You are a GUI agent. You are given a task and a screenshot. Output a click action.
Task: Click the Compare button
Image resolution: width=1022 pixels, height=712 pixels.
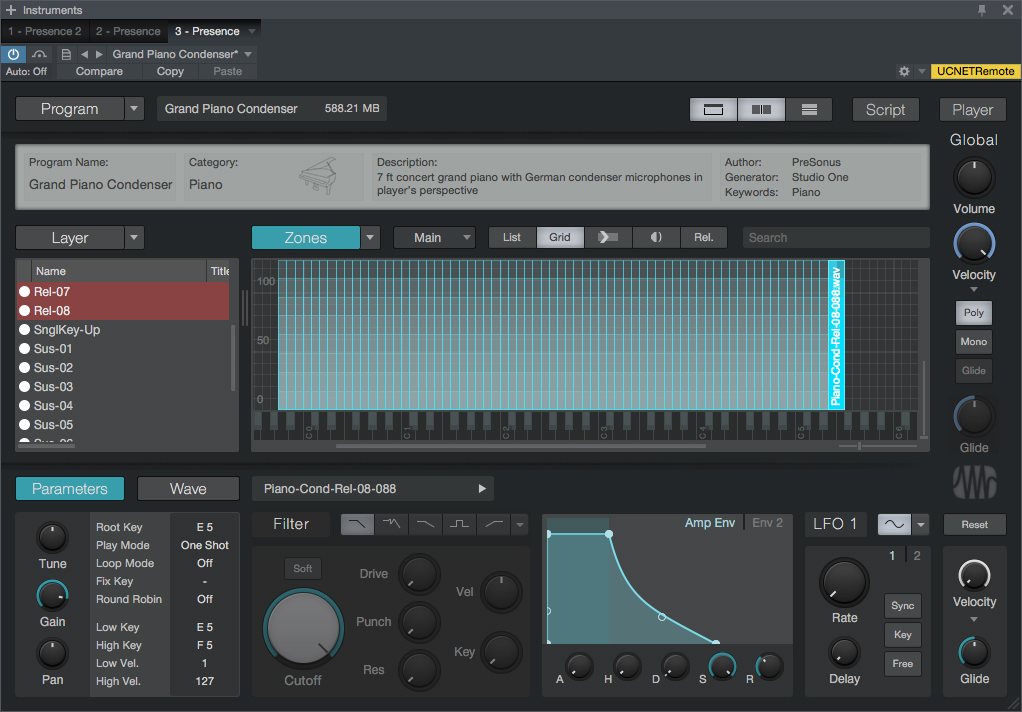[x=99, y=71]
